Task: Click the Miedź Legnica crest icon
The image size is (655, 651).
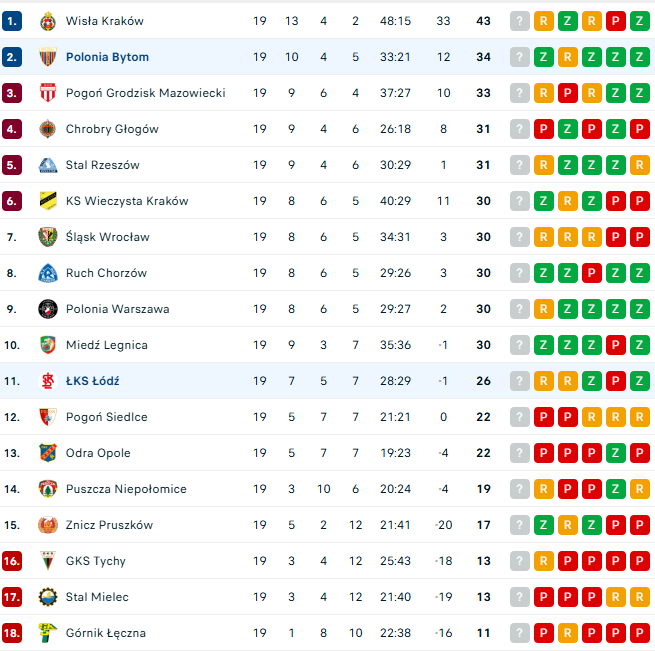Action: [47, 345]
